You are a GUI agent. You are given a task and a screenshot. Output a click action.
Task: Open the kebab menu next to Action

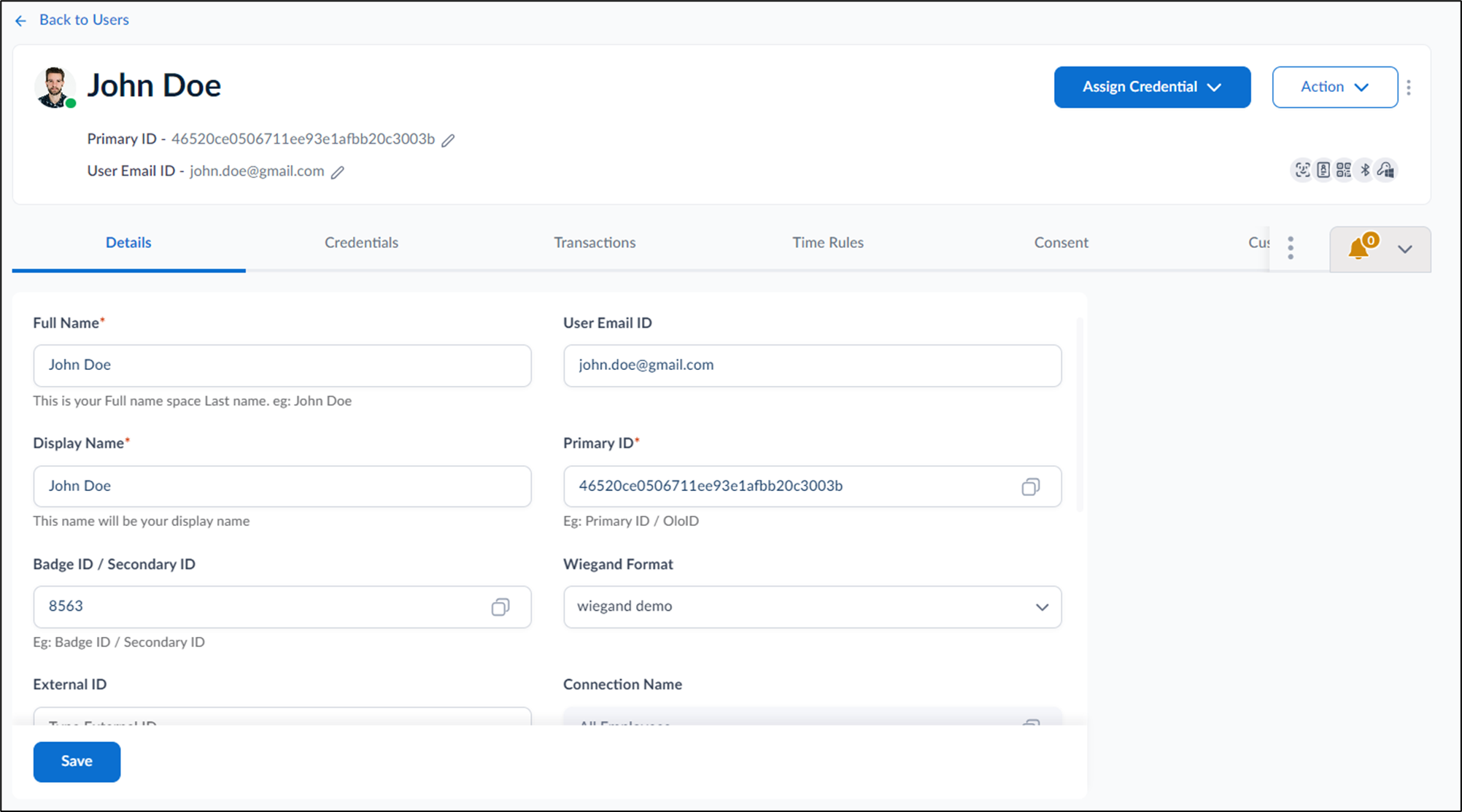pos(1409,88)
